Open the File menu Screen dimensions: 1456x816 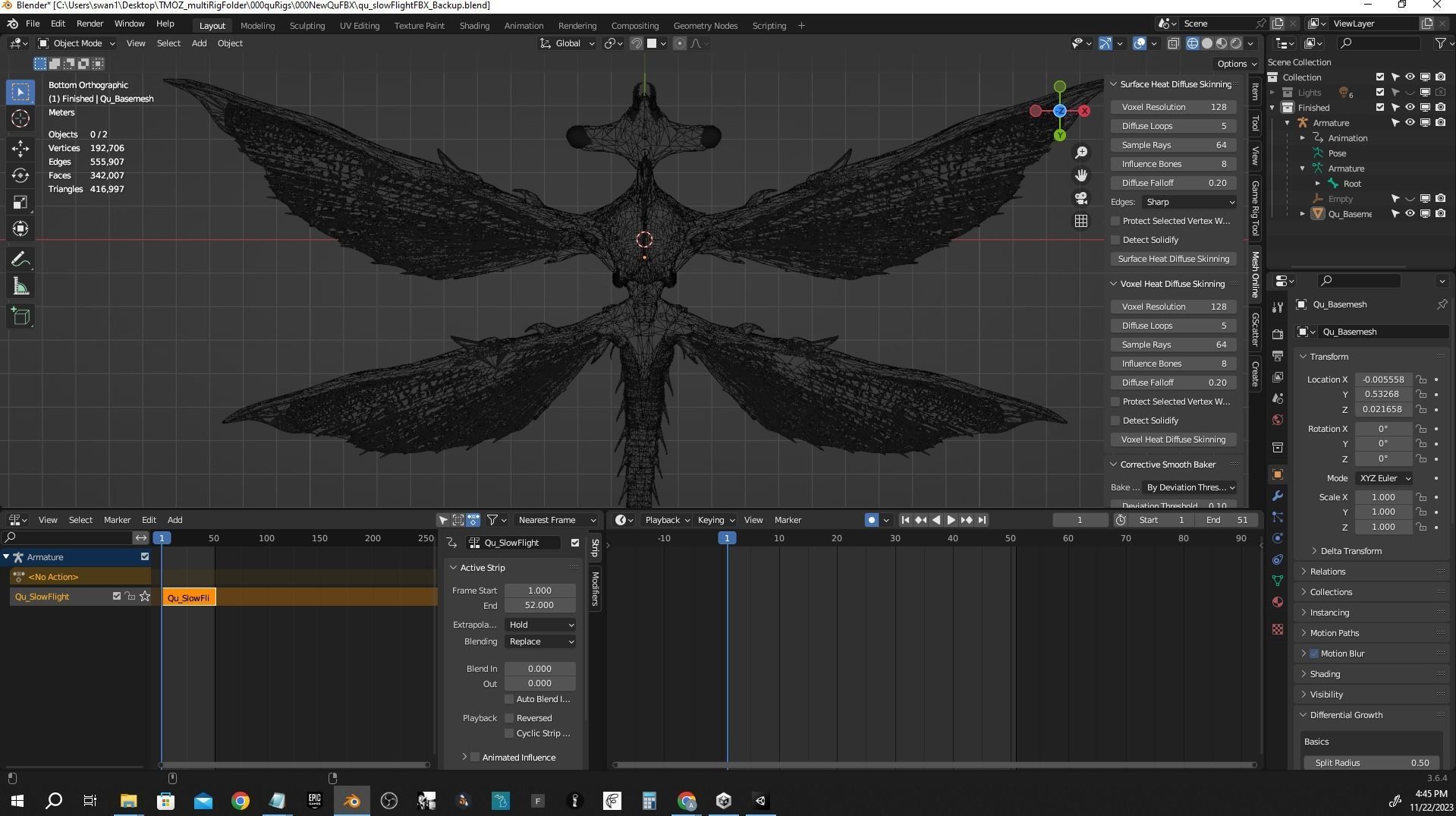(x=33, y=24)
